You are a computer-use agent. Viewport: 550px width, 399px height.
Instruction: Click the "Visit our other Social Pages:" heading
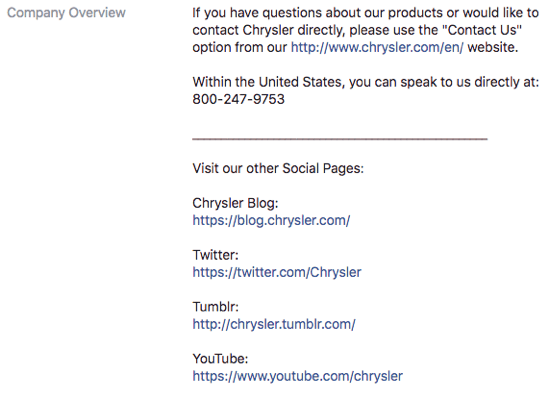[278, 169]
